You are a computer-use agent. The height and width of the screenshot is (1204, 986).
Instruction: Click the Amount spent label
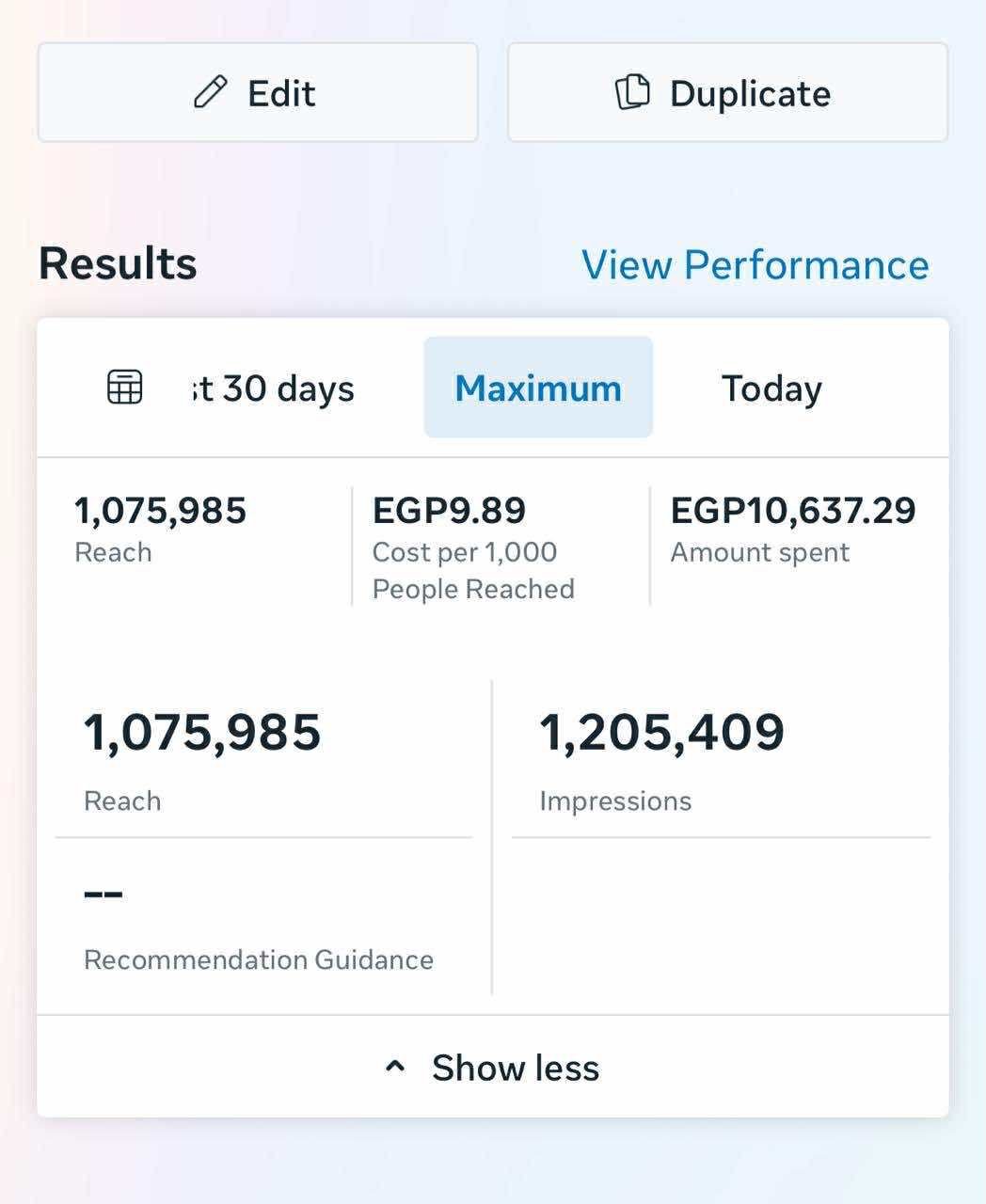[759, 552]
